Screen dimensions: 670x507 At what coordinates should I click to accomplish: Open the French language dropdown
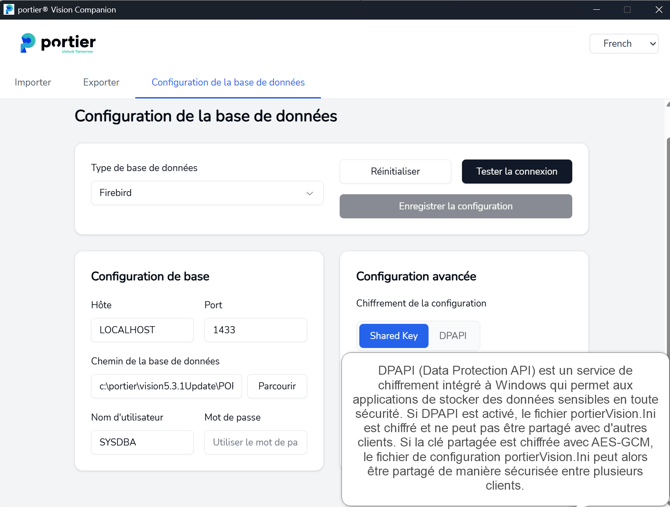coord(624,44)
